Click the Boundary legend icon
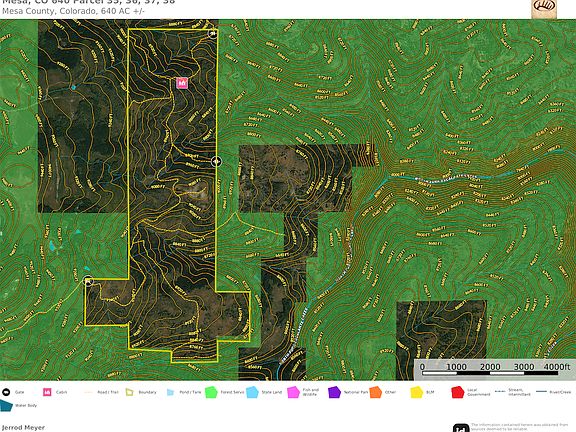The height and width of the screenshot is (432, 576). [x=130, y=392]
